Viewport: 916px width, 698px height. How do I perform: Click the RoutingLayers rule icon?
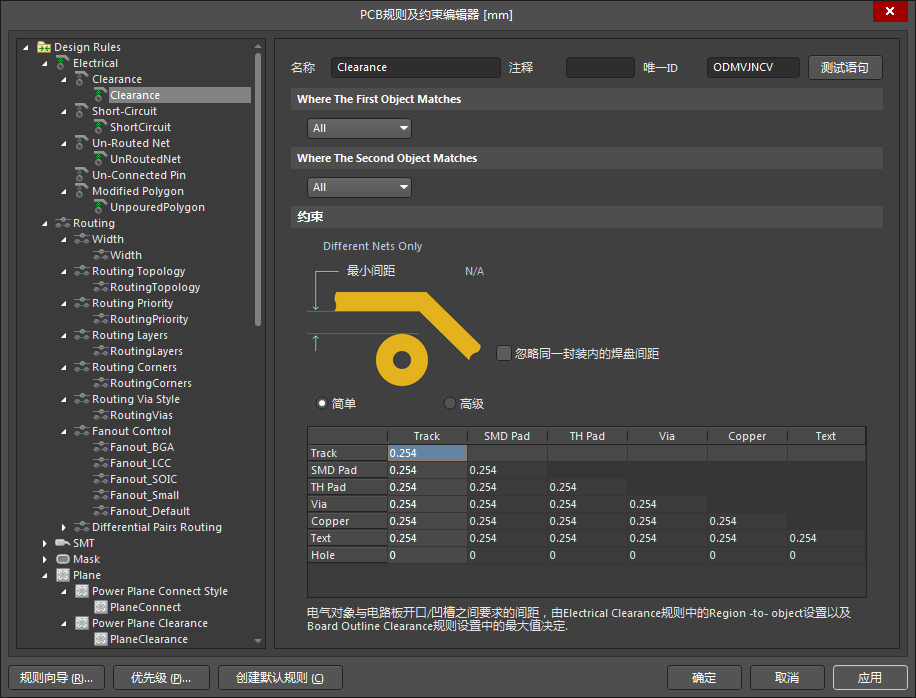pyautogui.click(x=100, y=351)
